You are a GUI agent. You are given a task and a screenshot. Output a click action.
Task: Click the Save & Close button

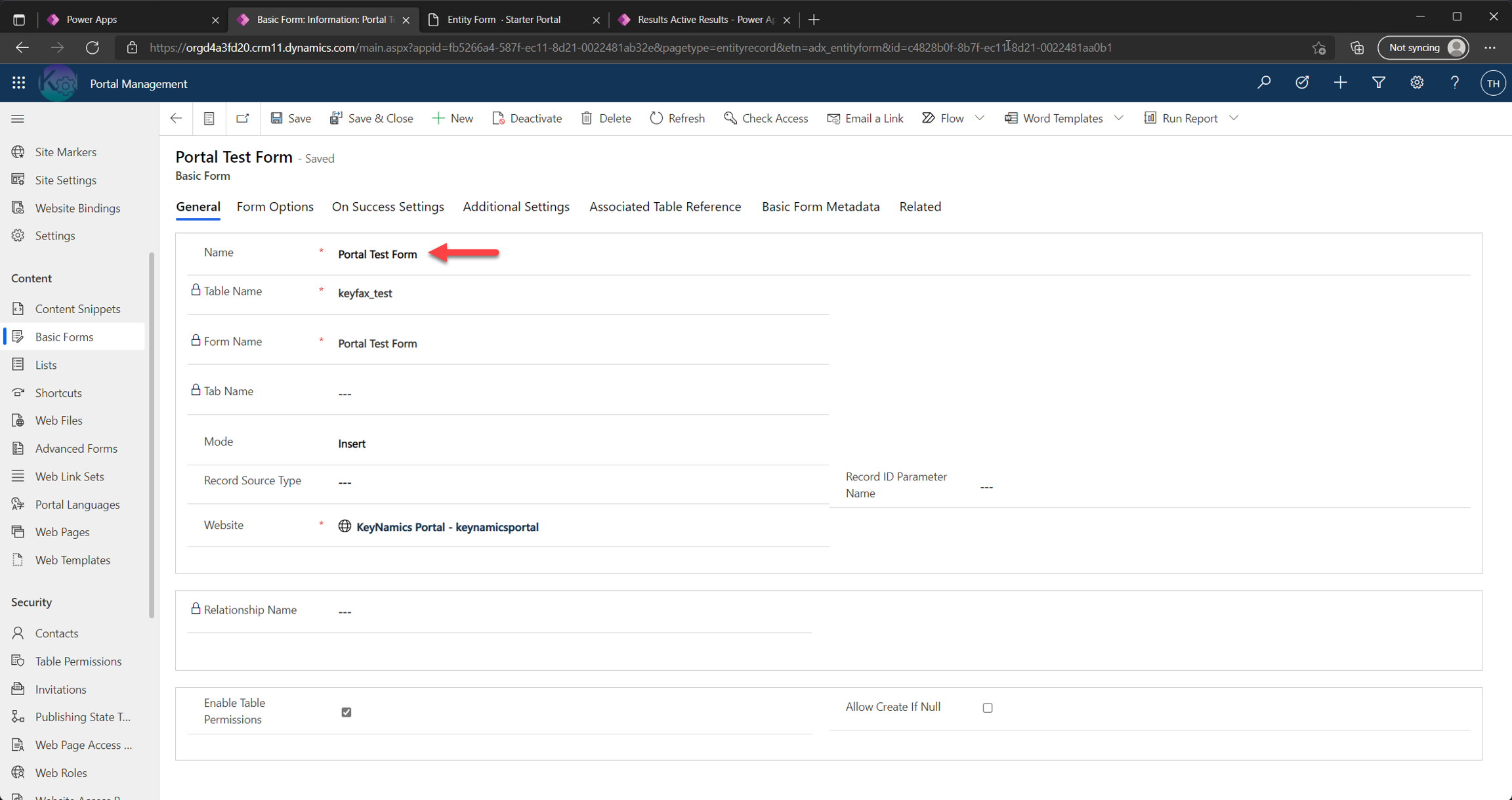371,118
